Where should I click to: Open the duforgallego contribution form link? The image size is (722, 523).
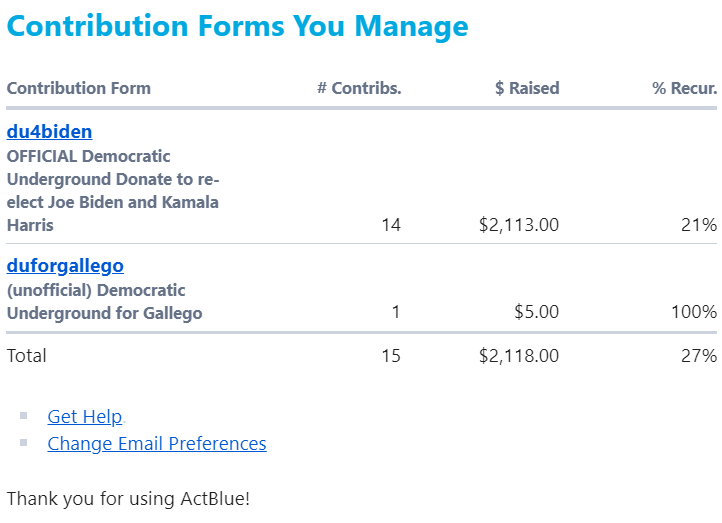pos(65,266)
